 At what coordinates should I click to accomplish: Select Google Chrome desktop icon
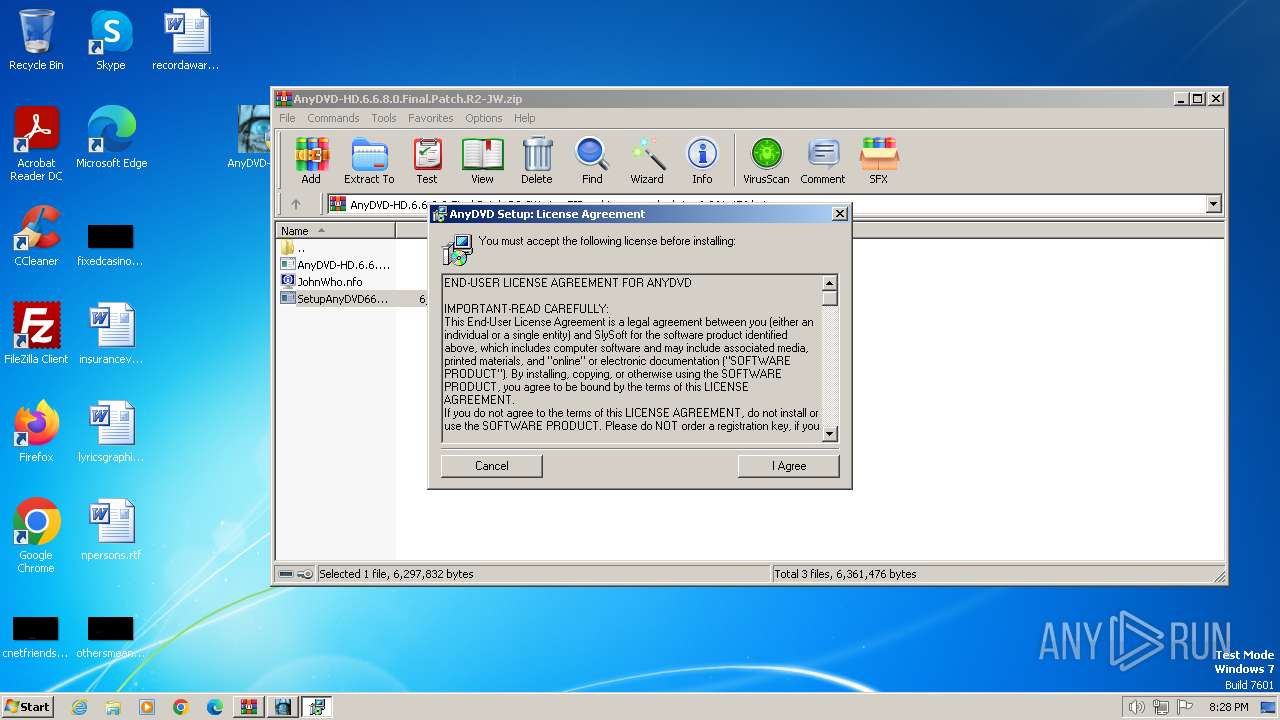(x=36, y=536)
